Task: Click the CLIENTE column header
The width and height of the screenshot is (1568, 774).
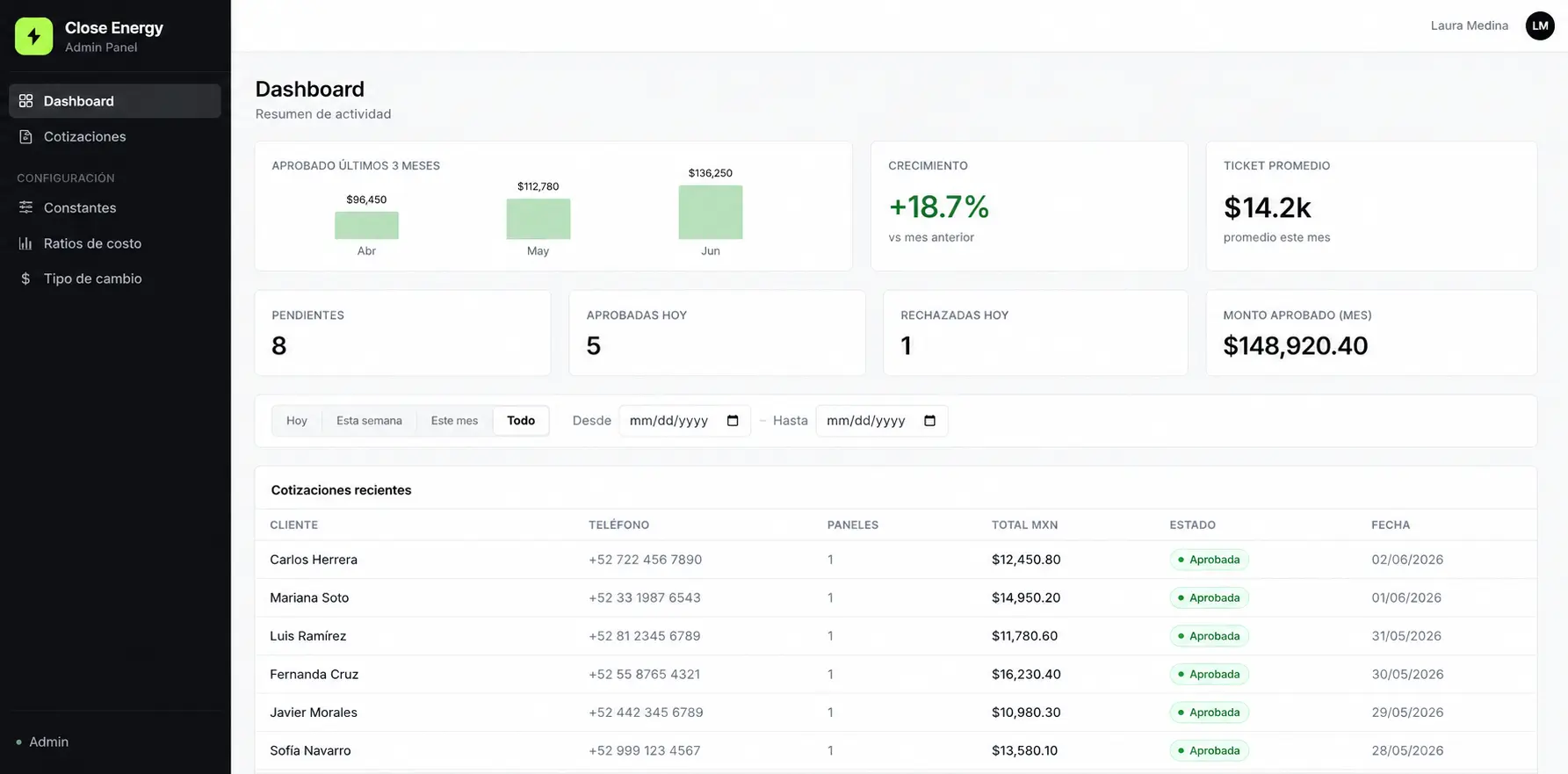Action: [293, 525]
